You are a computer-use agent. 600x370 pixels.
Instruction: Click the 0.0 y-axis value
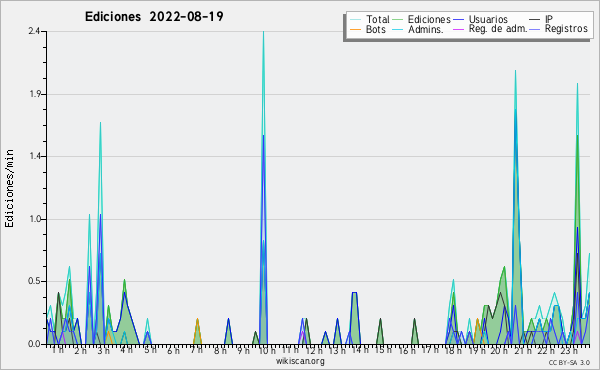34,344
